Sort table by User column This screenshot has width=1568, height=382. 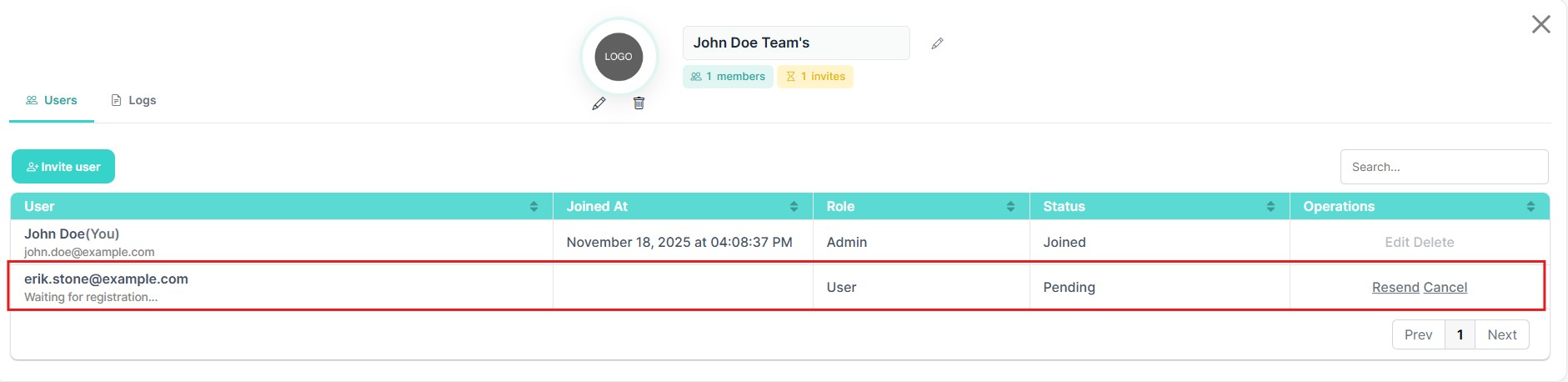[x=534, y=207]
